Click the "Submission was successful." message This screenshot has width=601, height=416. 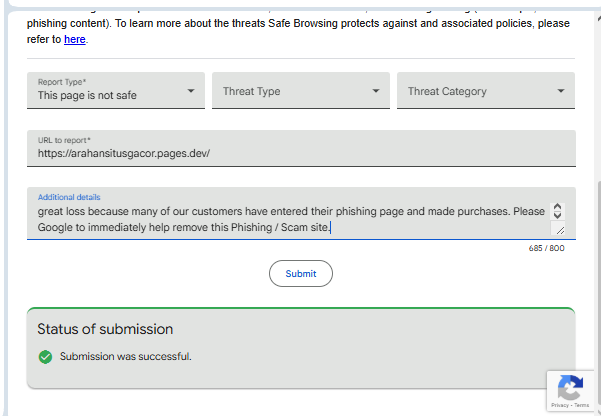pyautogui.click(x=125, y=357)
